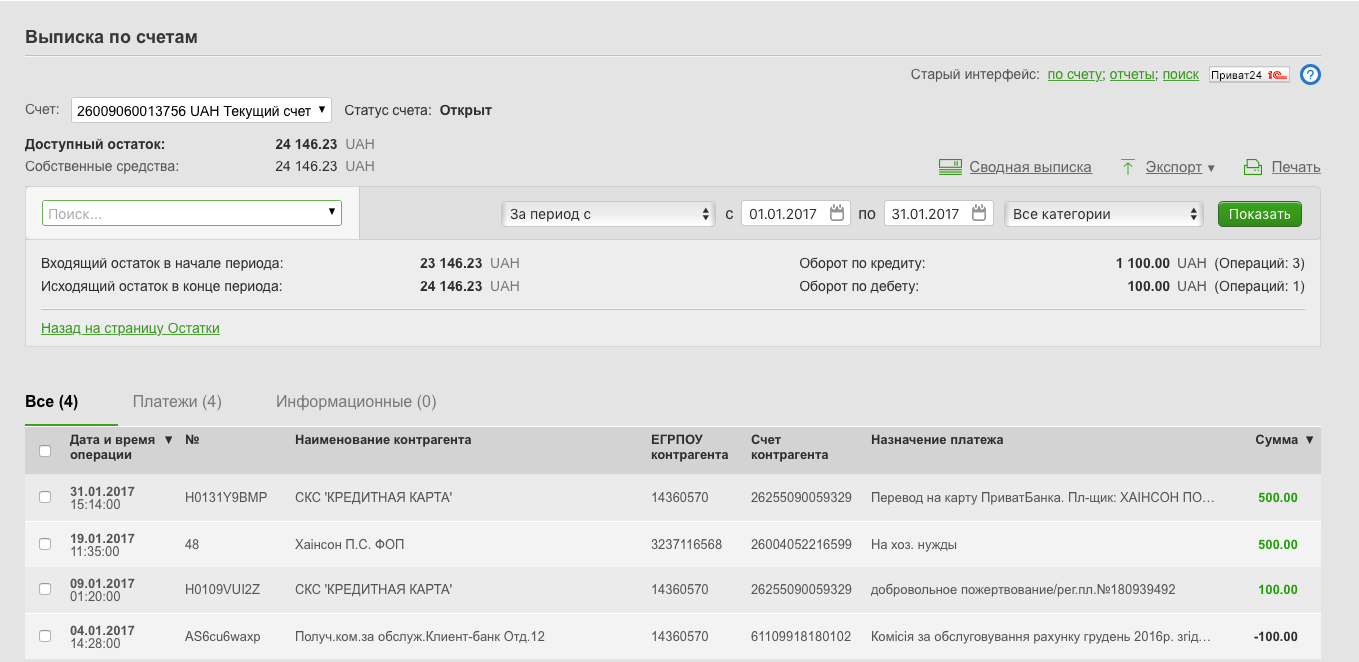Viewport: 1359px width, 662px height.
Task: Click the blue help question mark icon
Action: click(x=1310, y=74)
